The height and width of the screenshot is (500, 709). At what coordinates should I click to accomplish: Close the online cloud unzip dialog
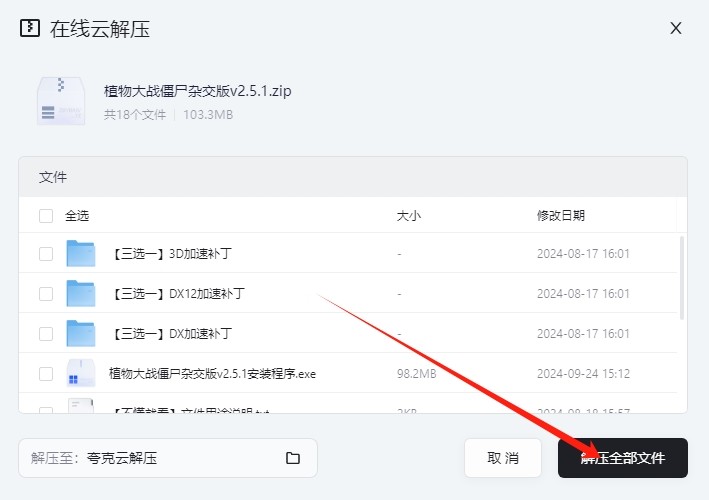(676, 28)
